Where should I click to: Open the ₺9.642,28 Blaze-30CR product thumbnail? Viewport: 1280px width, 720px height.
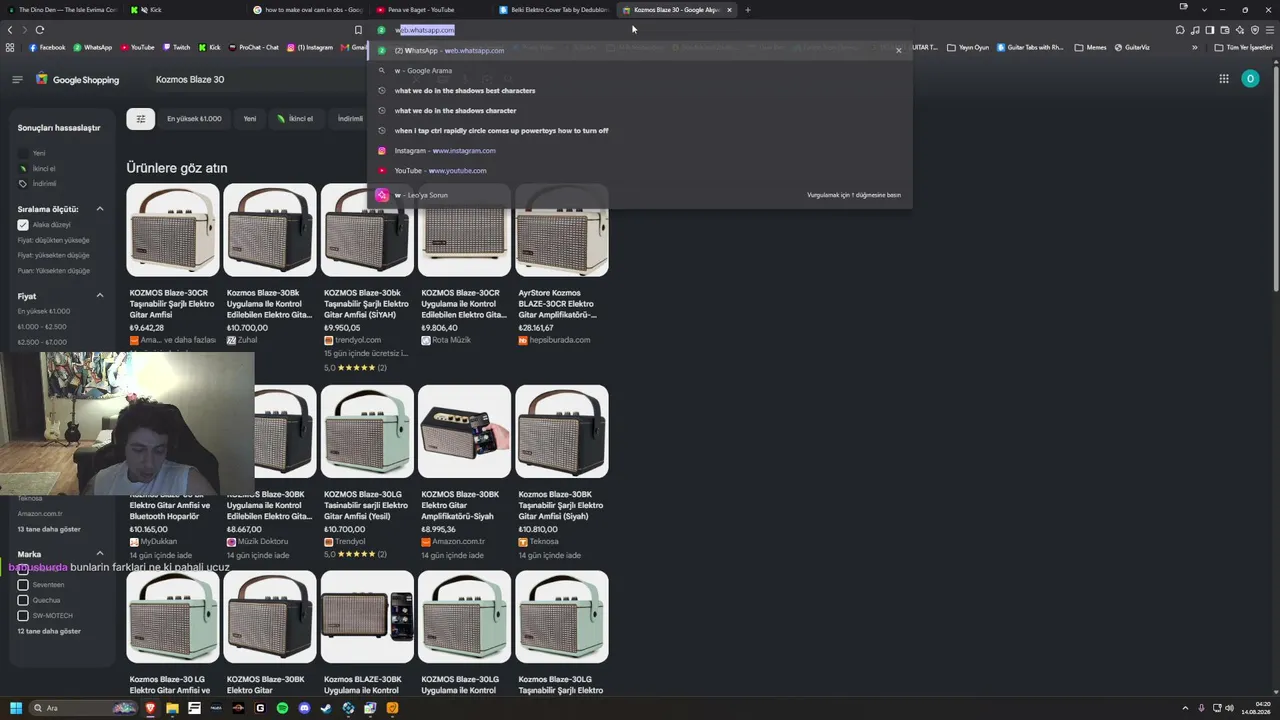(173, 230)
